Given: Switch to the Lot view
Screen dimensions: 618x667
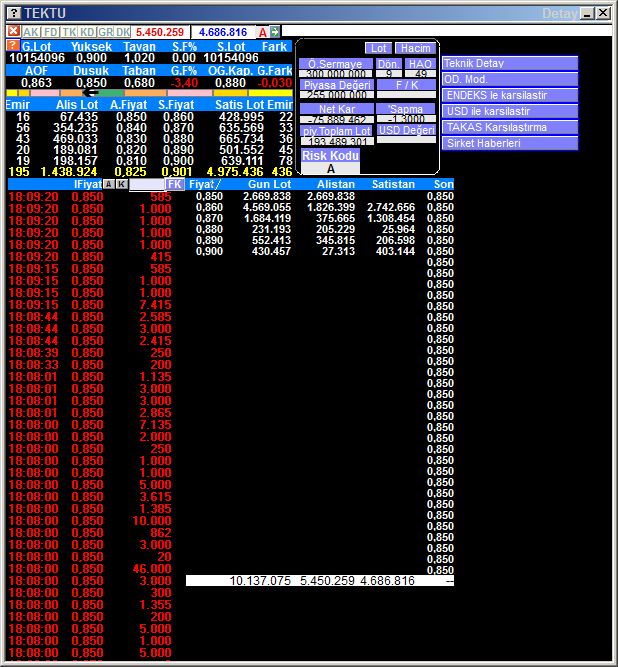Looking at the screenshot, I should click(x=378, y=48).
